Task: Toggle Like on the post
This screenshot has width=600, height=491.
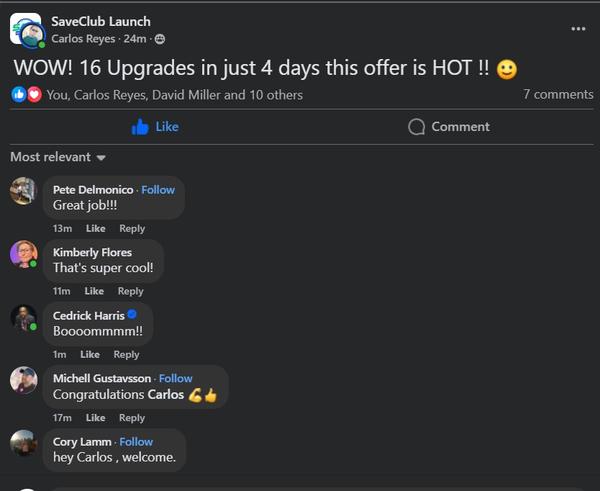Action: pyautogui.click(x=155, y=127)
